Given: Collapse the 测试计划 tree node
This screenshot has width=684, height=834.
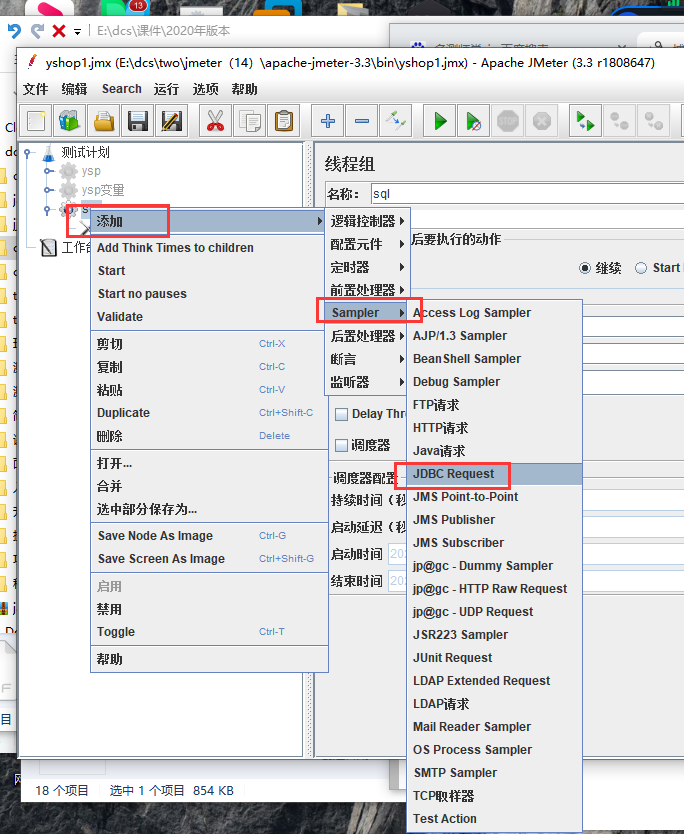Looking at the screenshot, I should (27, 153).
